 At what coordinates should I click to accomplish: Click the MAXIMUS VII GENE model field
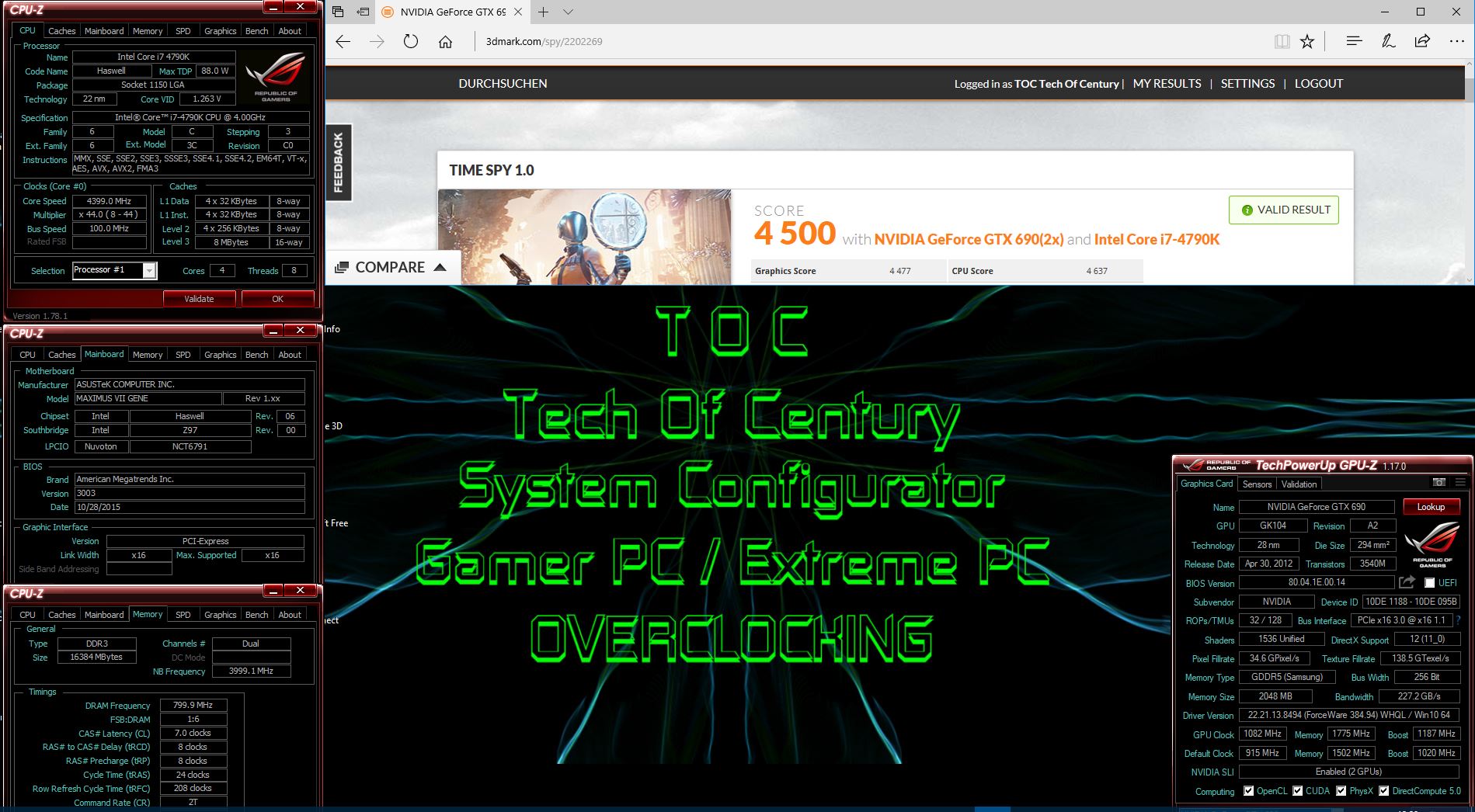click(148, 399)
